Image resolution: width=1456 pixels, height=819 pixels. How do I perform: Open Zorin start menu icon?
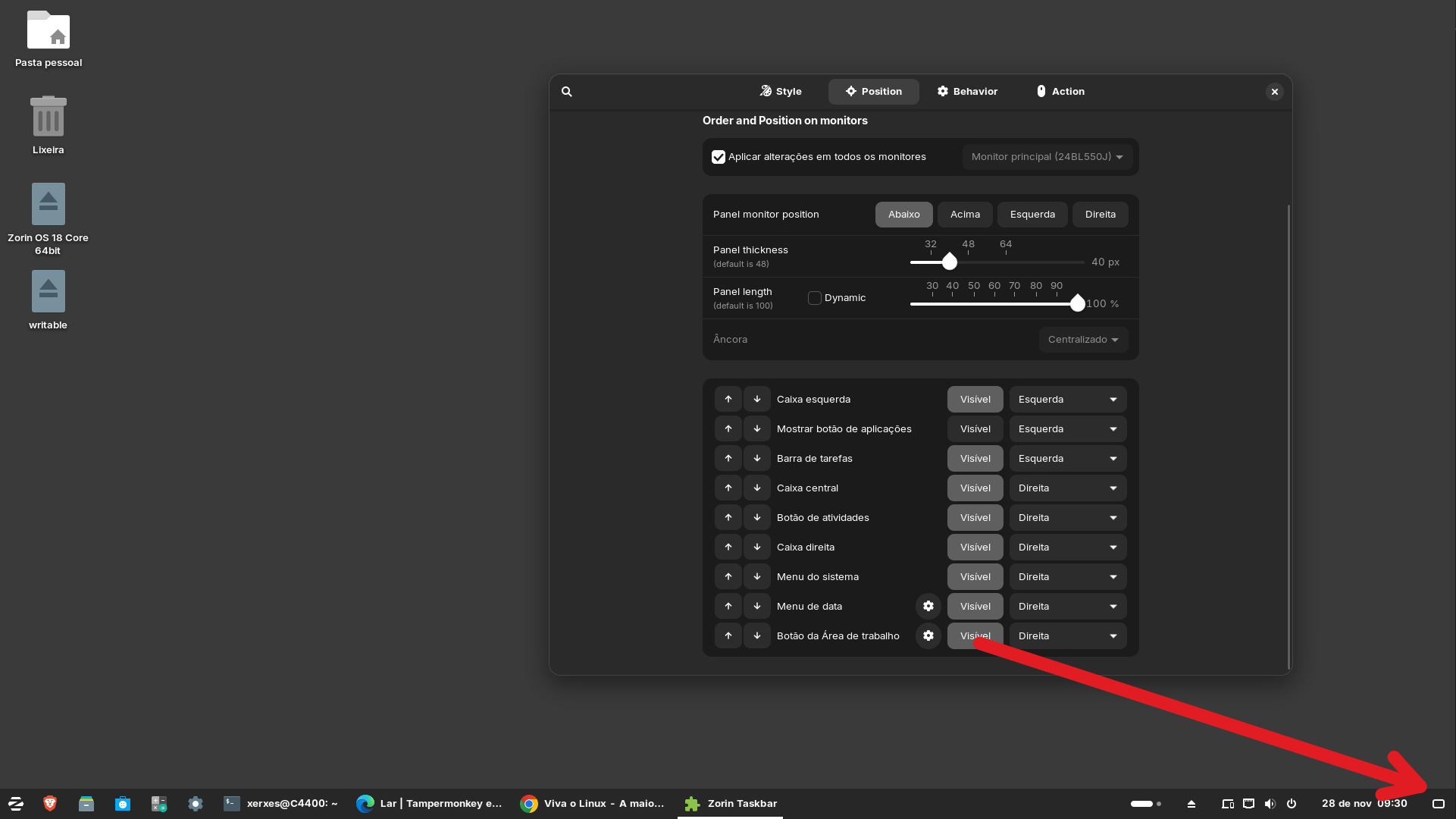click(16, 804)
